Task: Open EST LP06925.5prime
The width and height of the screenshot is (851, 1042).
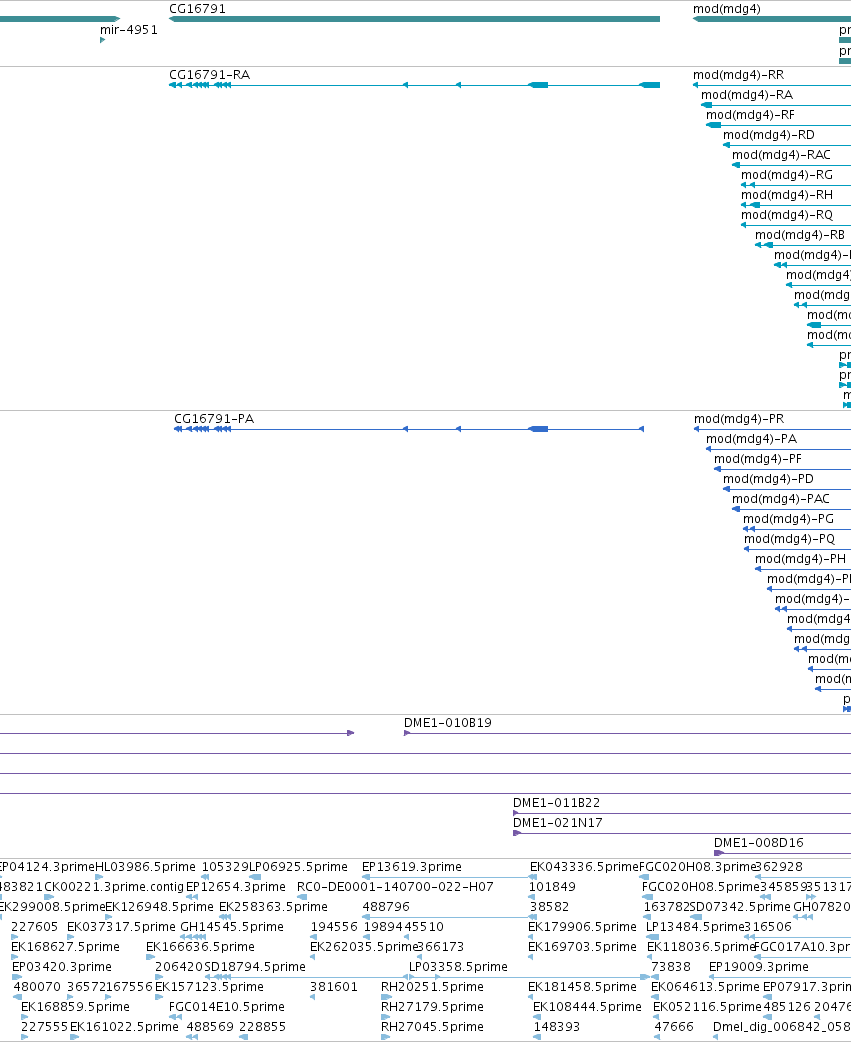Action: click(298, 867)
